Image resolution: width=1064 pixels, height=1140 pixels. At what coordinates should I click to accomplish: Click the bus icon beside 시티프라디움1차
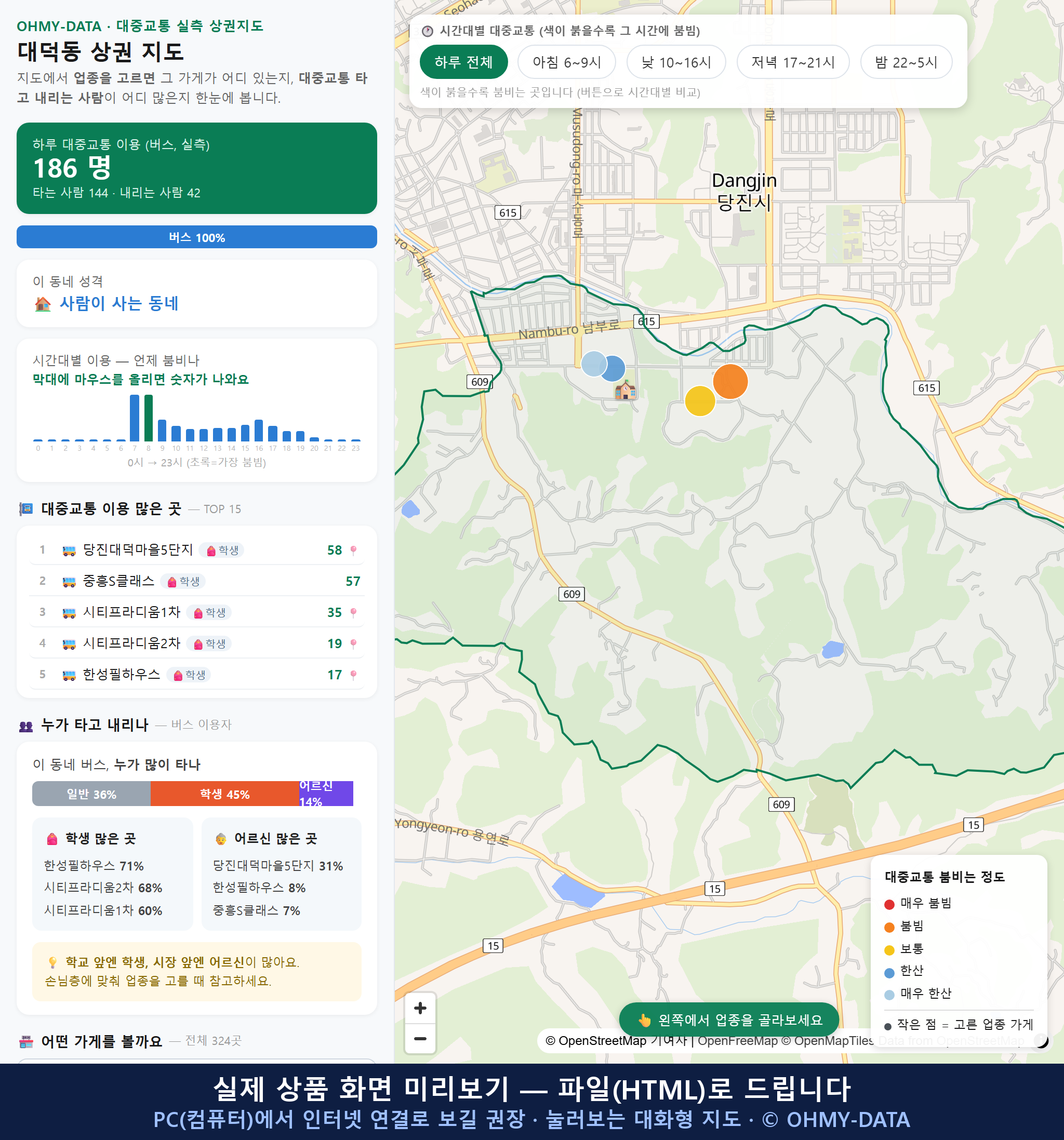pos(69,613)
